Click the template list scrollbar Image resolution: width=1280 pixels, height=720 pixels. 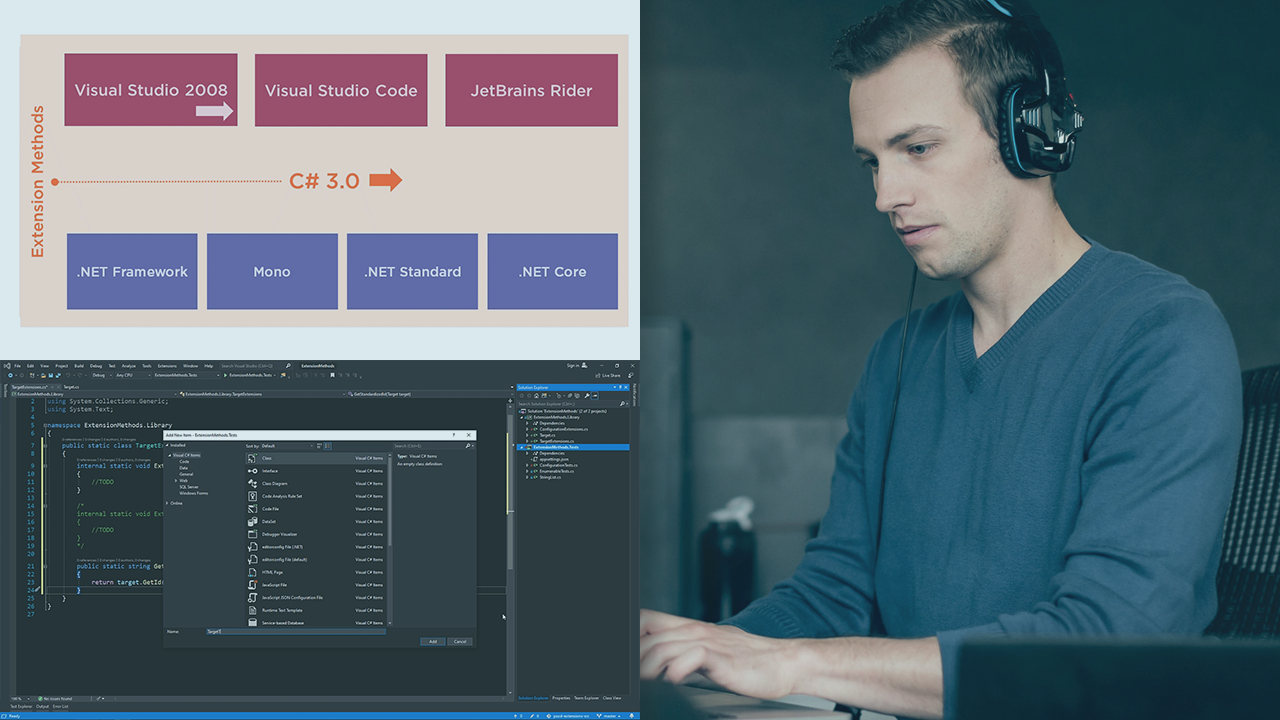click(x=389, y=540)
